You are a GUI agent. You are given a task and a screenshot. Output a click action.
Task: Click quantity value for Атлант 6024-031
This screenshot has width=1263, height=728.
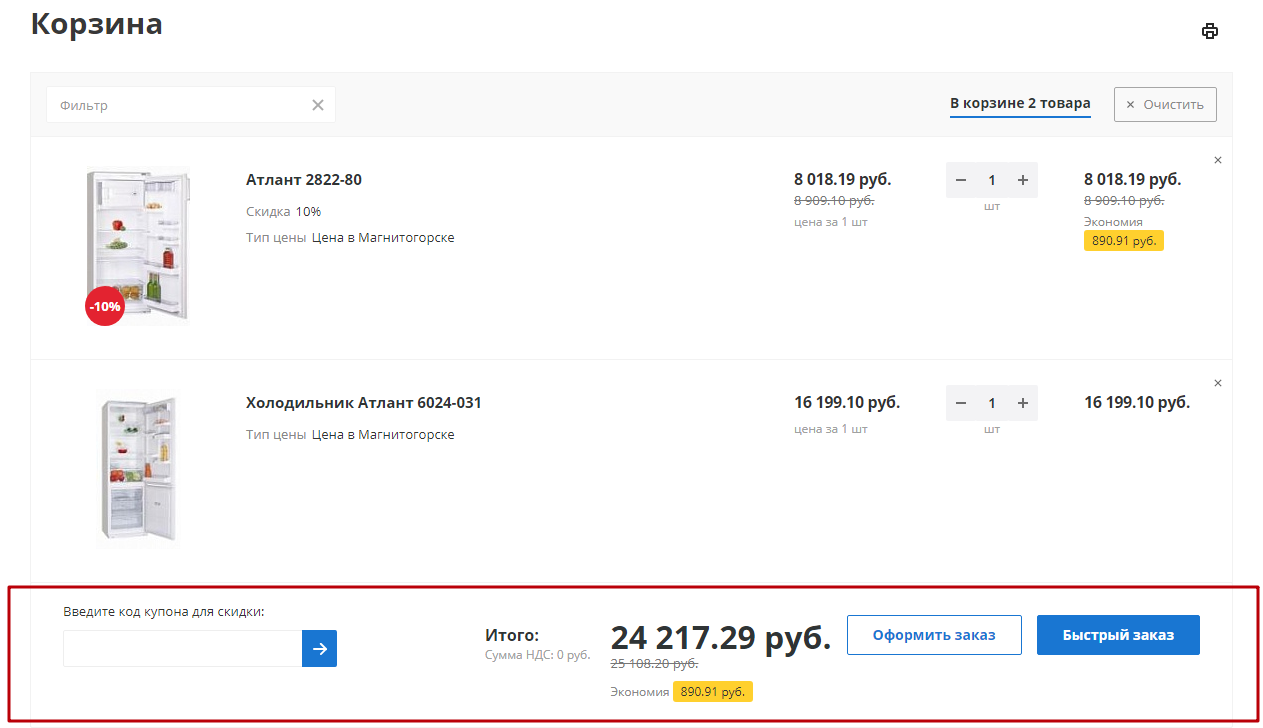pyautogui.click(x=992, y=403)
